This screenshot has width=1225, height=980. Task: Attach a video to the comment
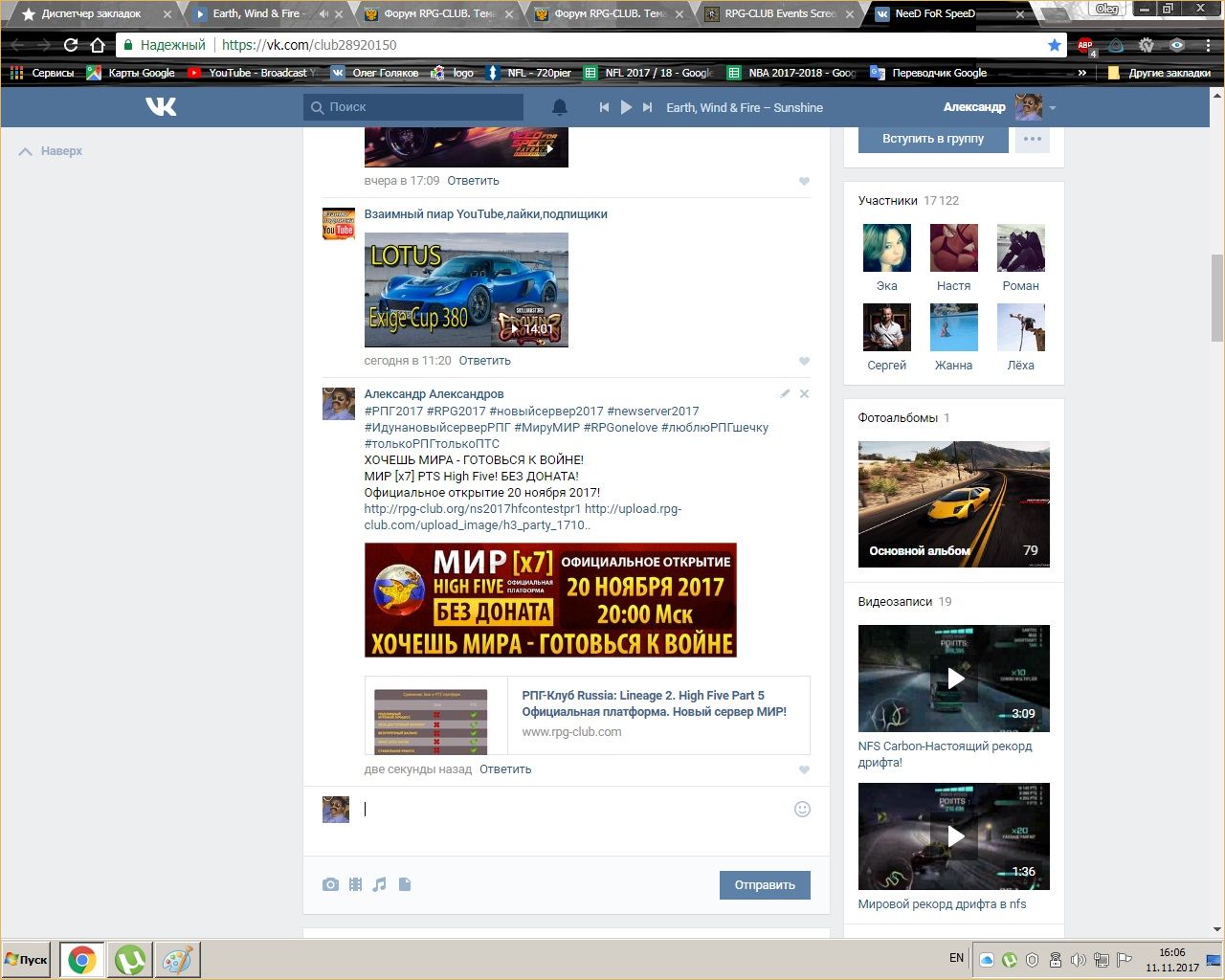[x=355, y=884]
